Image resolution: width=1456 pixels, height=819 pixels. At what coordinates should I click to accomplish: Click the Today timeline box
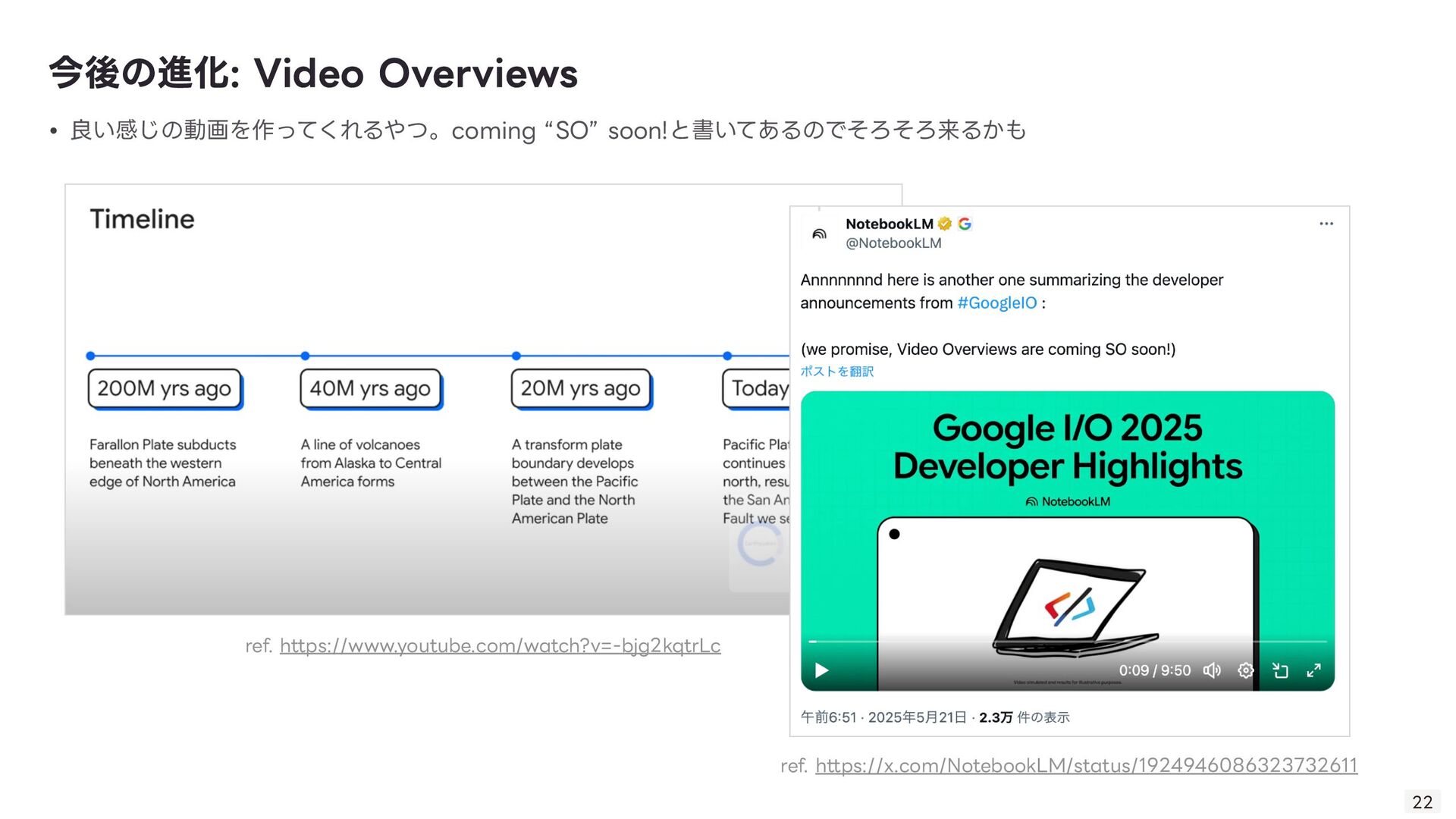(x=757, y=388)
